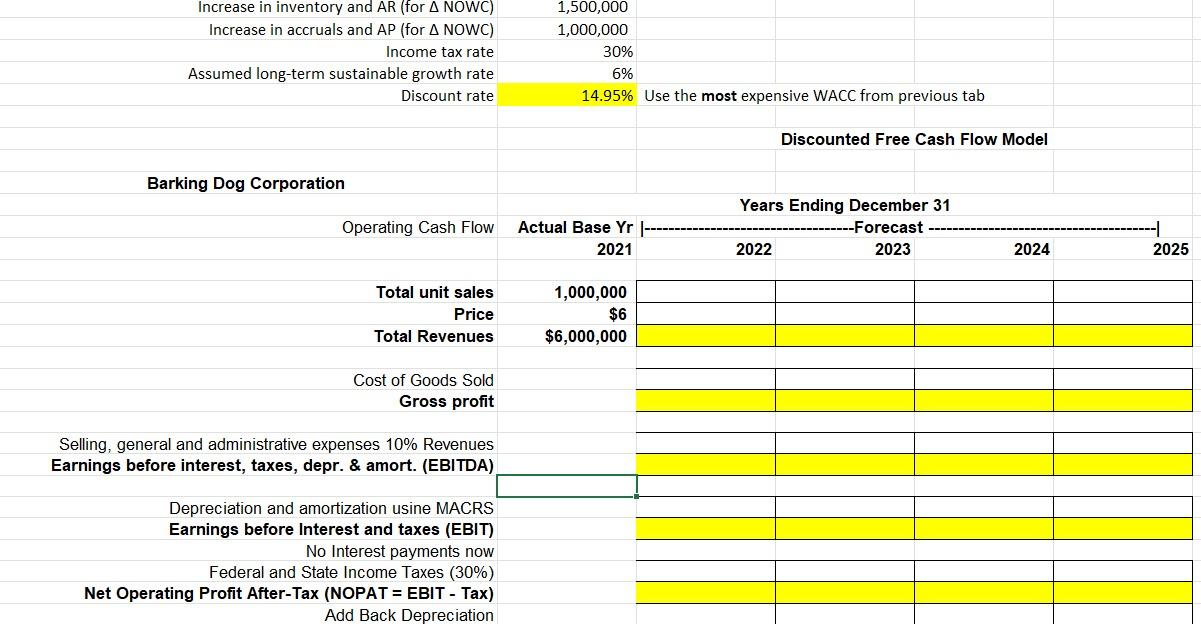Click the yellow Gross profit 2022 cell
Viewport: 1201px width, 624px height.
705,401
